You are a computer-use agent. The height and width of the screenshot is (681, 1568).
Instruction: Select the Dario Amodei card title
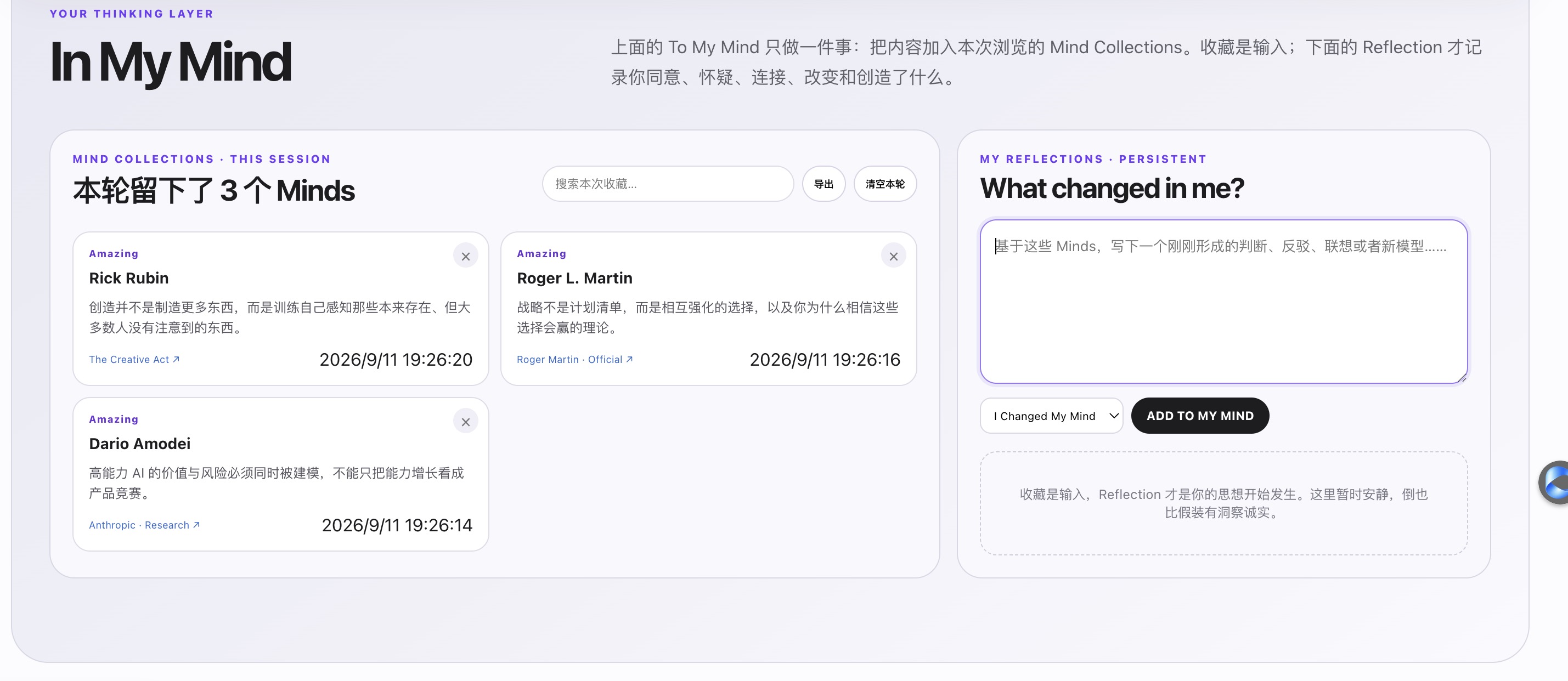coord(140,444)
